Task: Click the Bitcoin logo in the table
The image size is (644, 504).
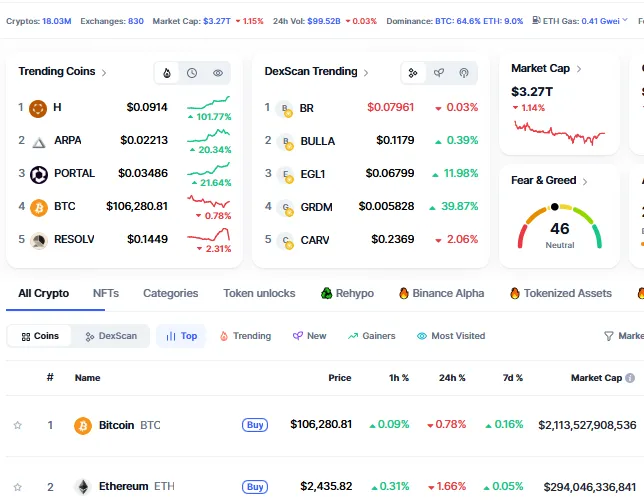Action: 83,425
